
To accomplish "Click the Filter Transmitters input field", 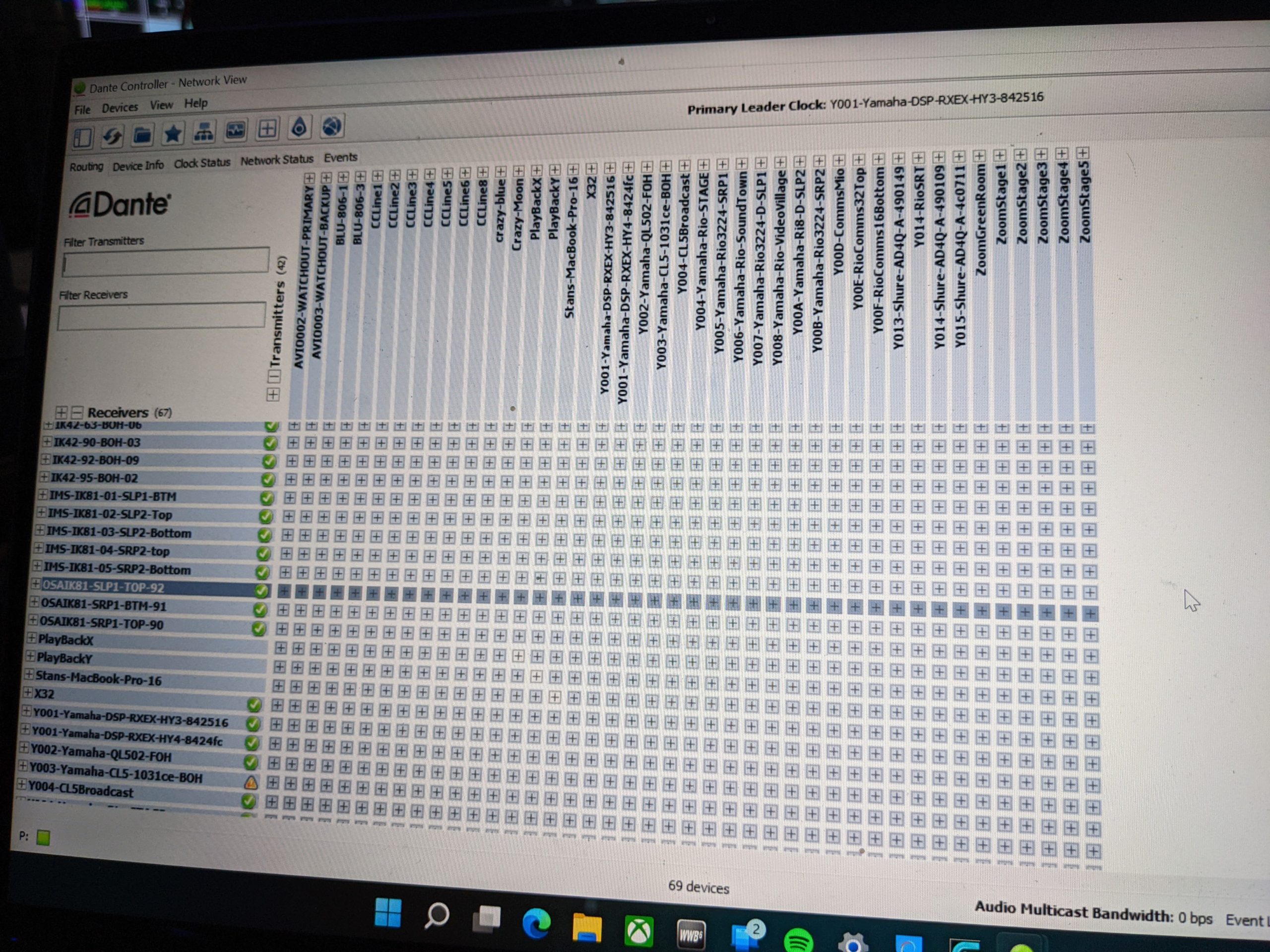I will click(166, 261).
